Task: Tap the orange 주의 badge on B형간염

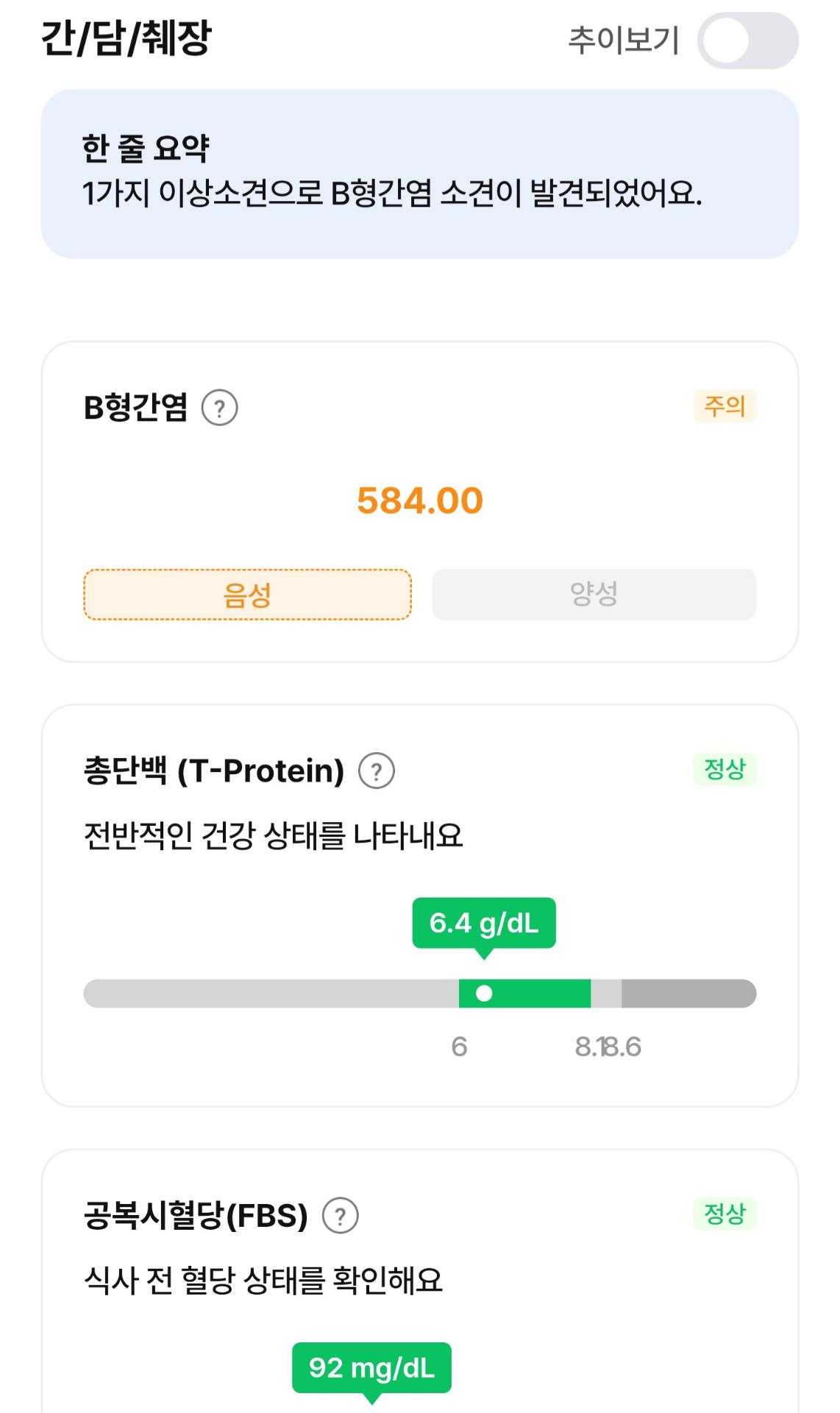Action: [x=725, y=406]
